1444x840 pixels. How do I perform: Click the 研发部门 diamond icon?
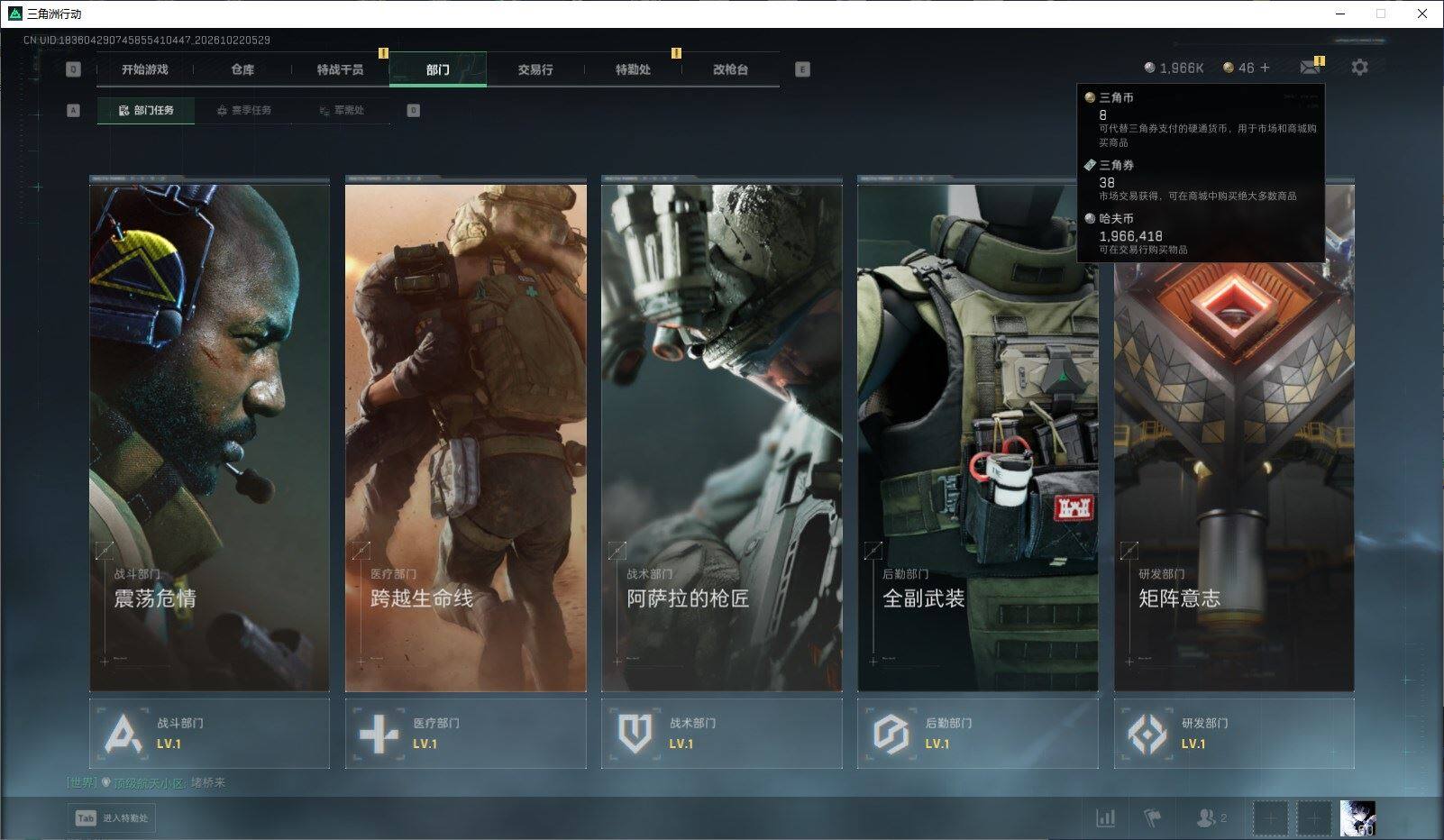coord(1147,734)
